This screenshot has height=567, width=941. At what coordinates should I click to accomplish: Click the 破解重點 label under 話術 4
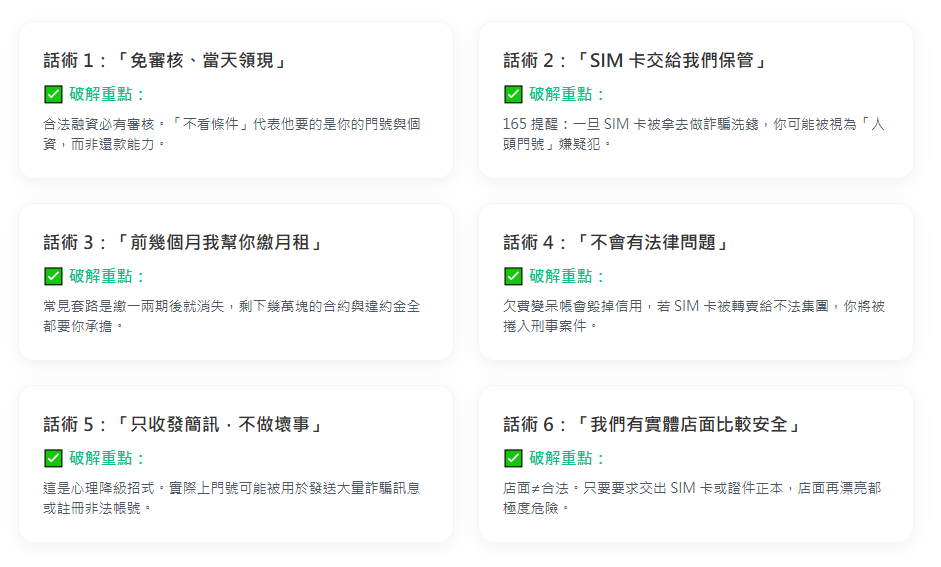tap(566, 276)
